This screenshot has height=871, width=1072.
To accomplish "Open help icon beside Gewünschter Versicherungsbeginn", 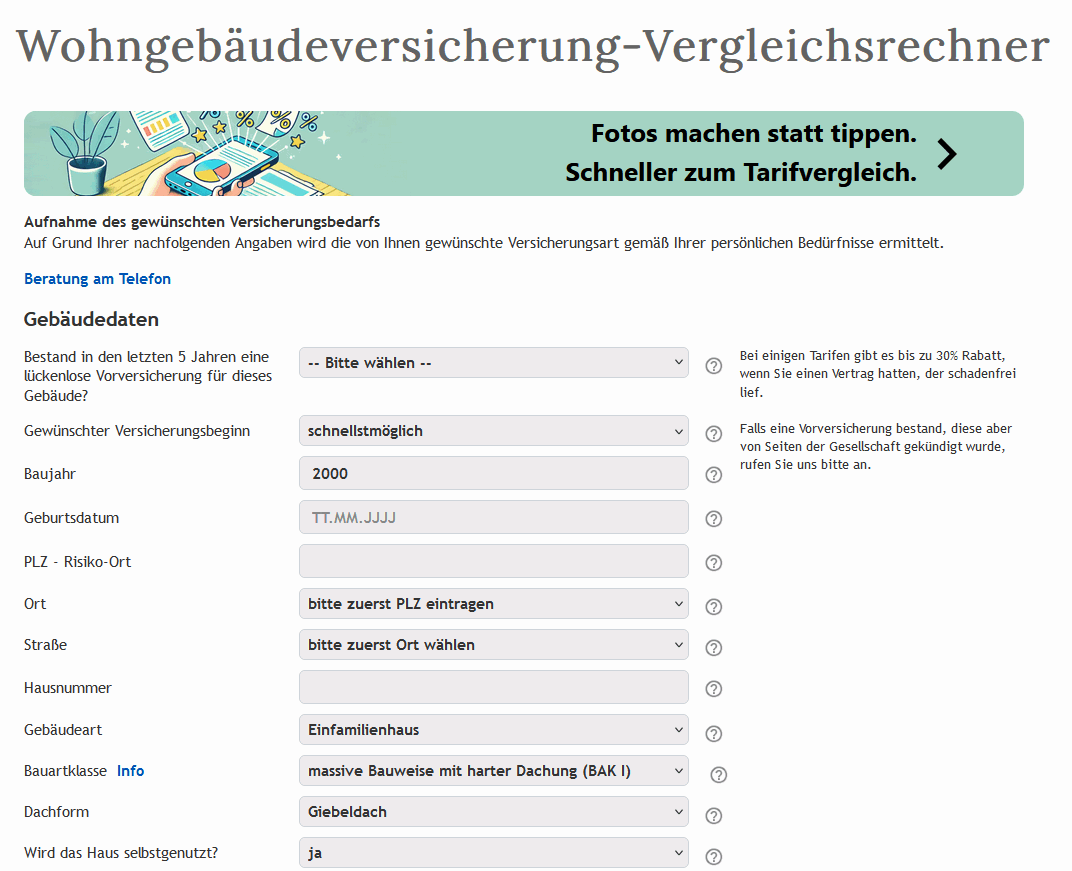I will 713,433.
